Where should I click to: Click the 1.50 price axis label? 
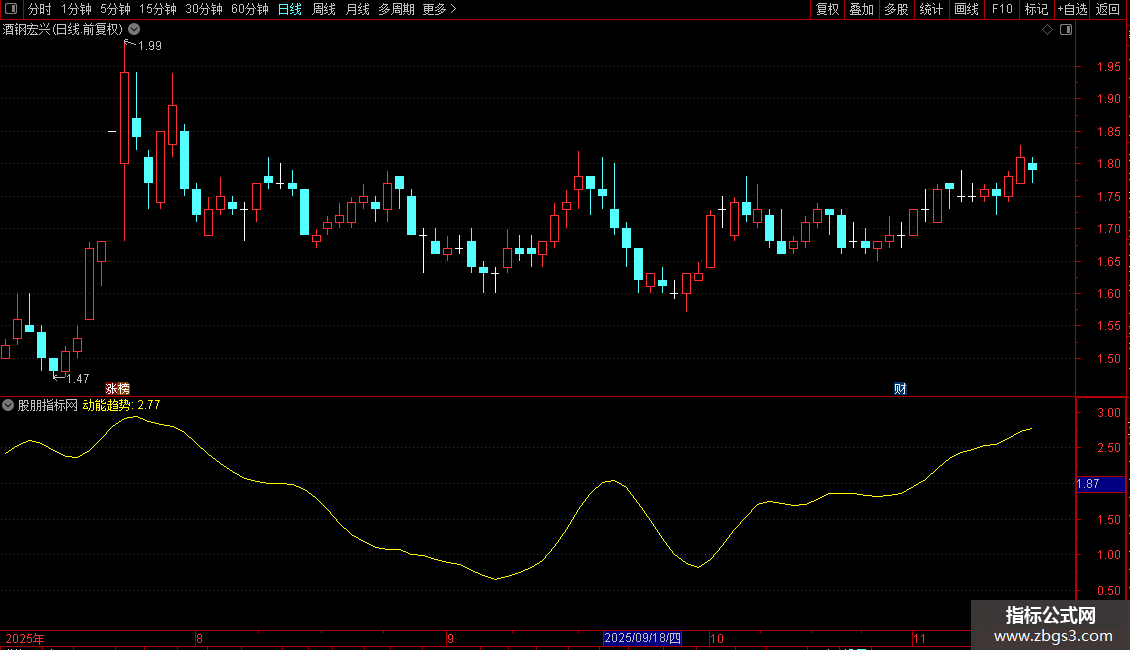click(x=1108, y=359)
